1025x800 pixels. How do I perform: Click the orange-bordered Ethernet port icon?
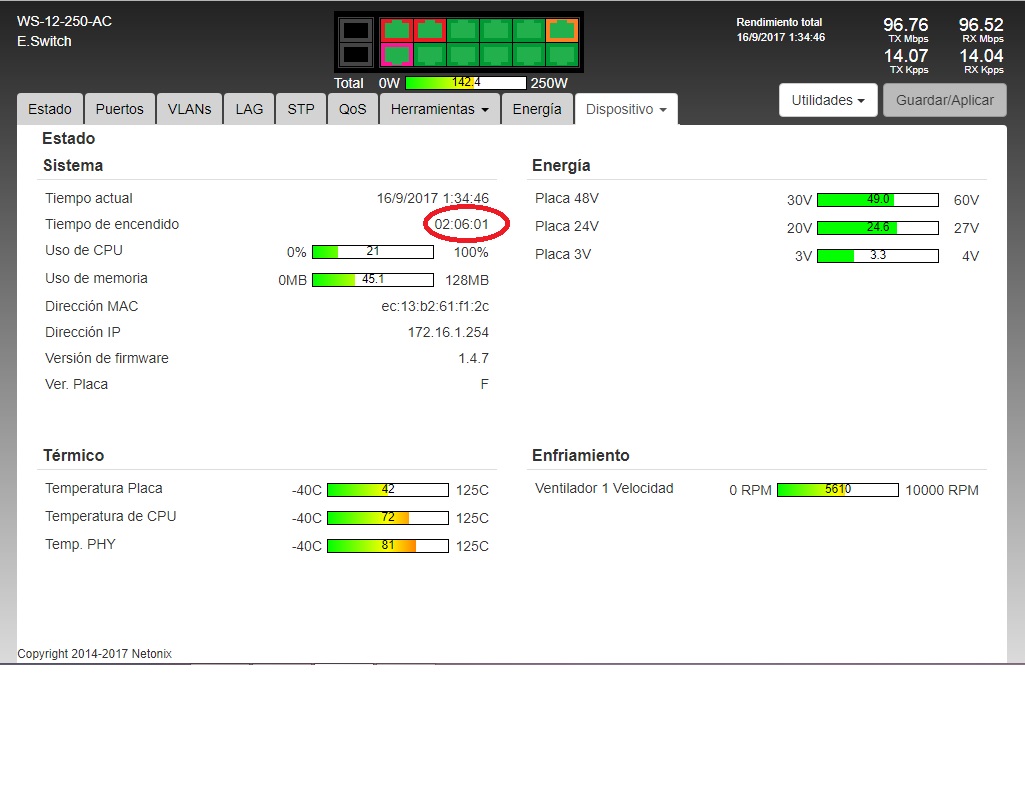[562, 30]
